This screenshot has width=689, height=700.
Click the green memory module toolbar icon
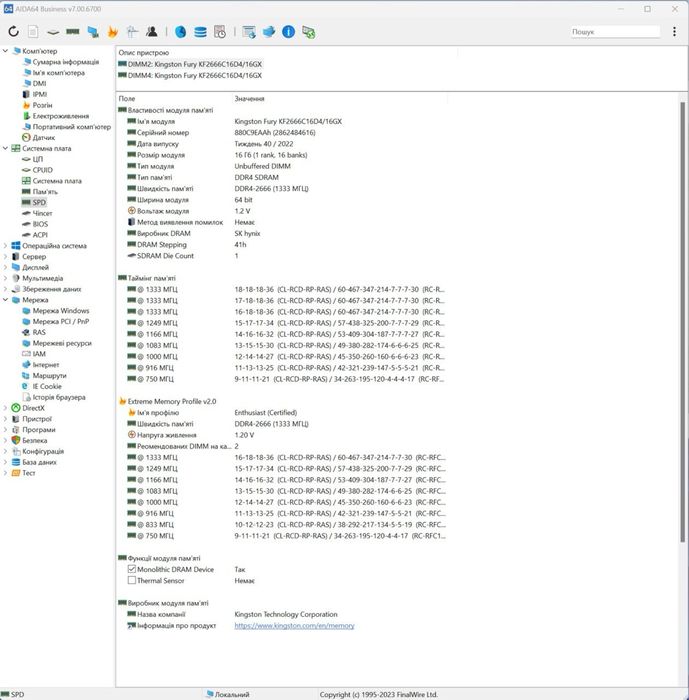73,32
